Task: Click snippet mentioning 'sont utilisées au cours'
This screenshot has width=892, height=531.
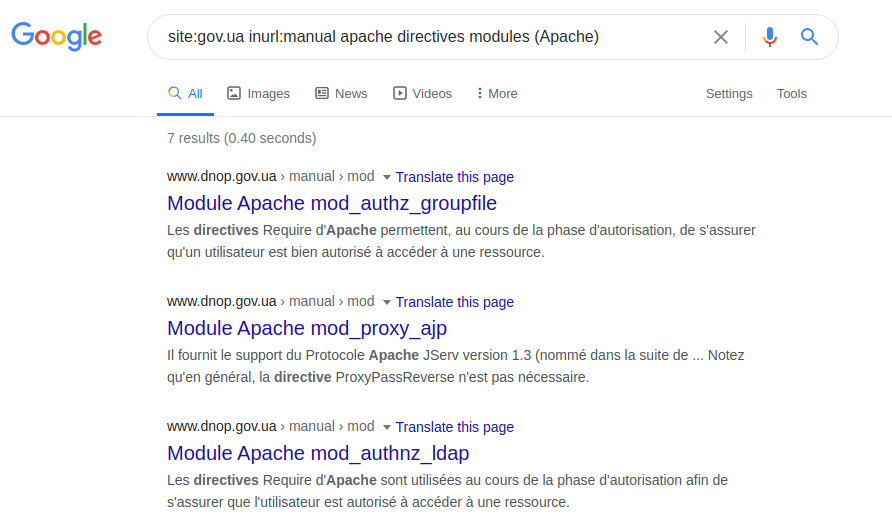Action: (448, 491)
